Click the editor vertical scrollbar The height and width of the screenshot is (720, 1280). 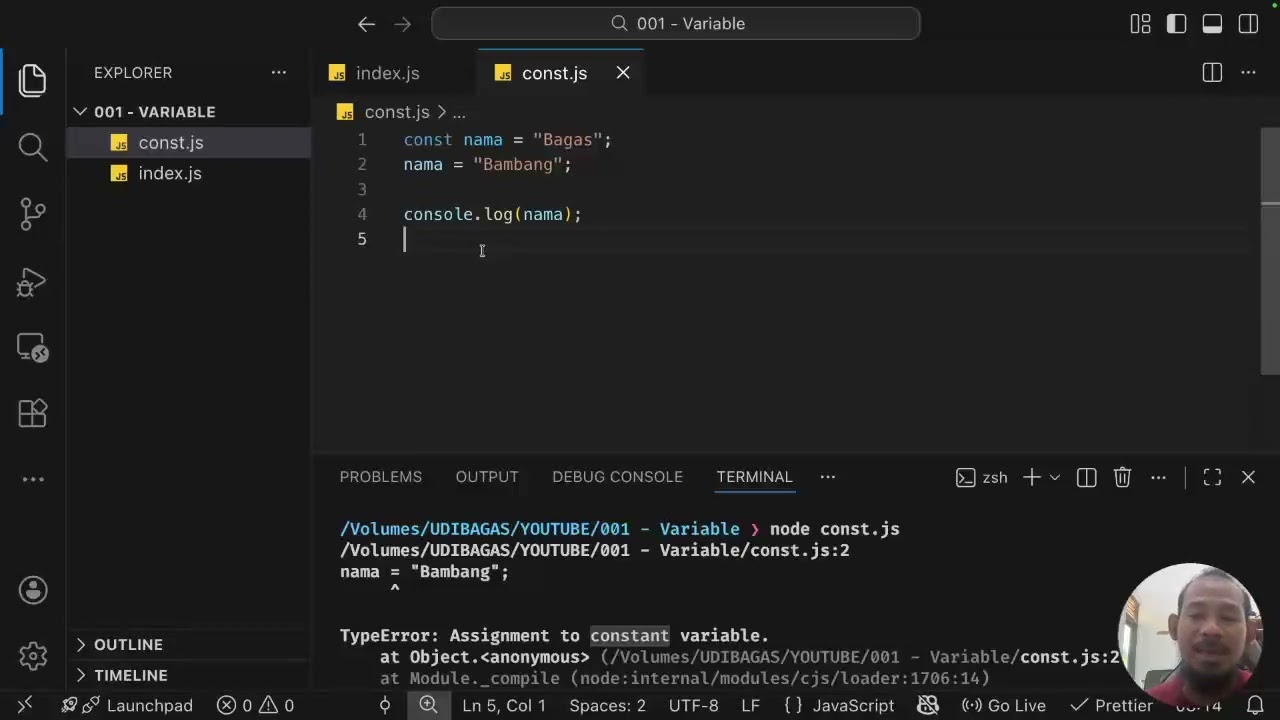click(1271, 252)
